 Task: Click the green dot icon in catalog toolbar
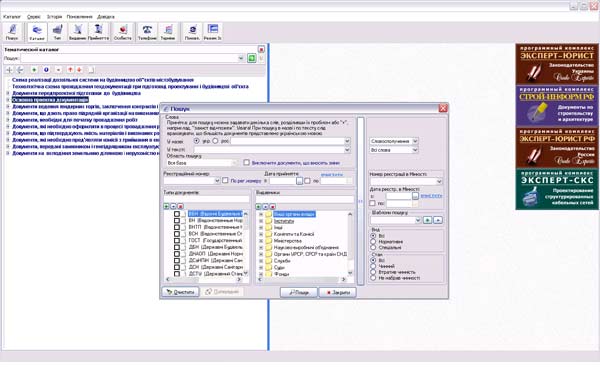point(34,70)
